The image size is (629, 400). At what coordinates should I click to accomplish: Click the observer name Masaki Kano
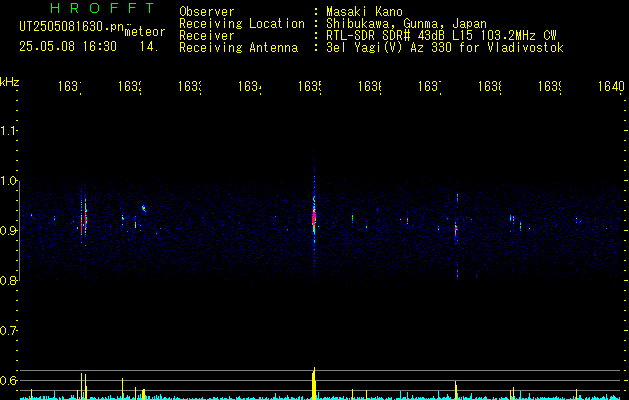(364, 11)
